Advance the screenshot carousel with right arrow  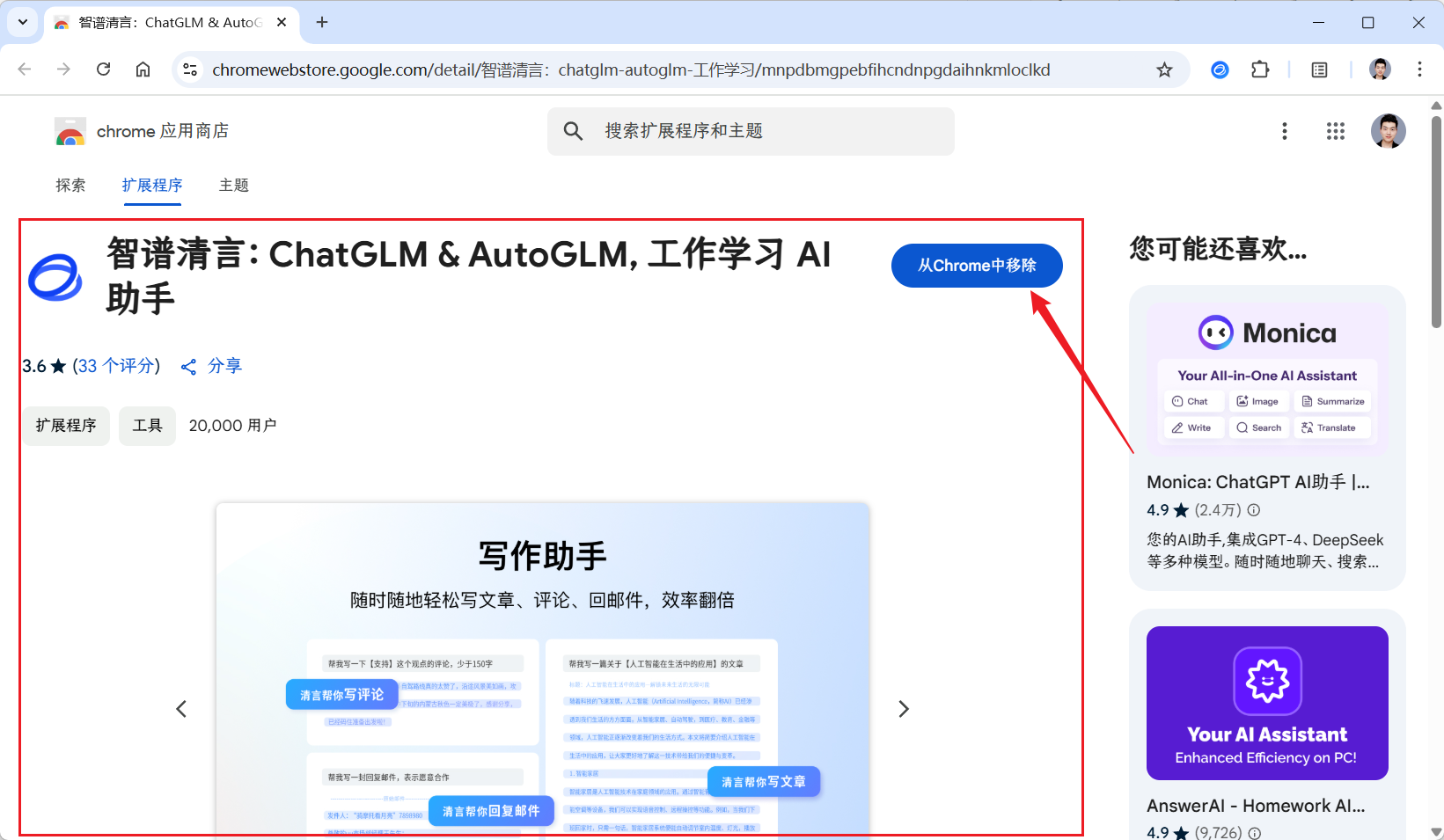coord(904,708)
